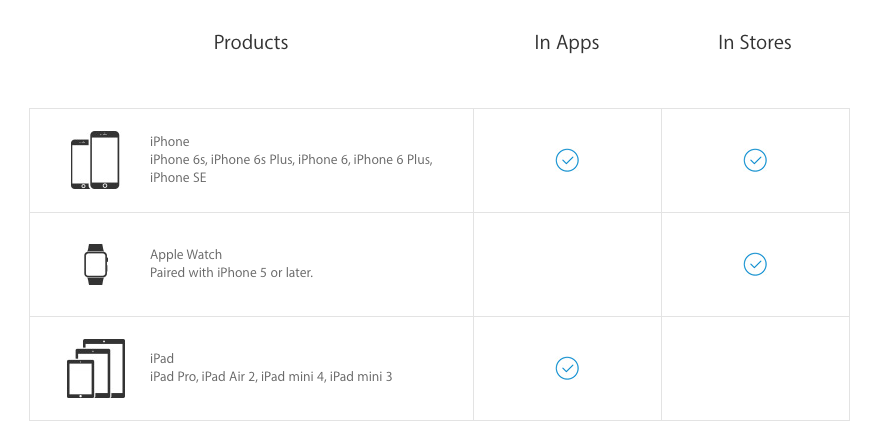Screen dimensions: 869x436
Task: Click the iPhone product title
Action: point(170,142)
